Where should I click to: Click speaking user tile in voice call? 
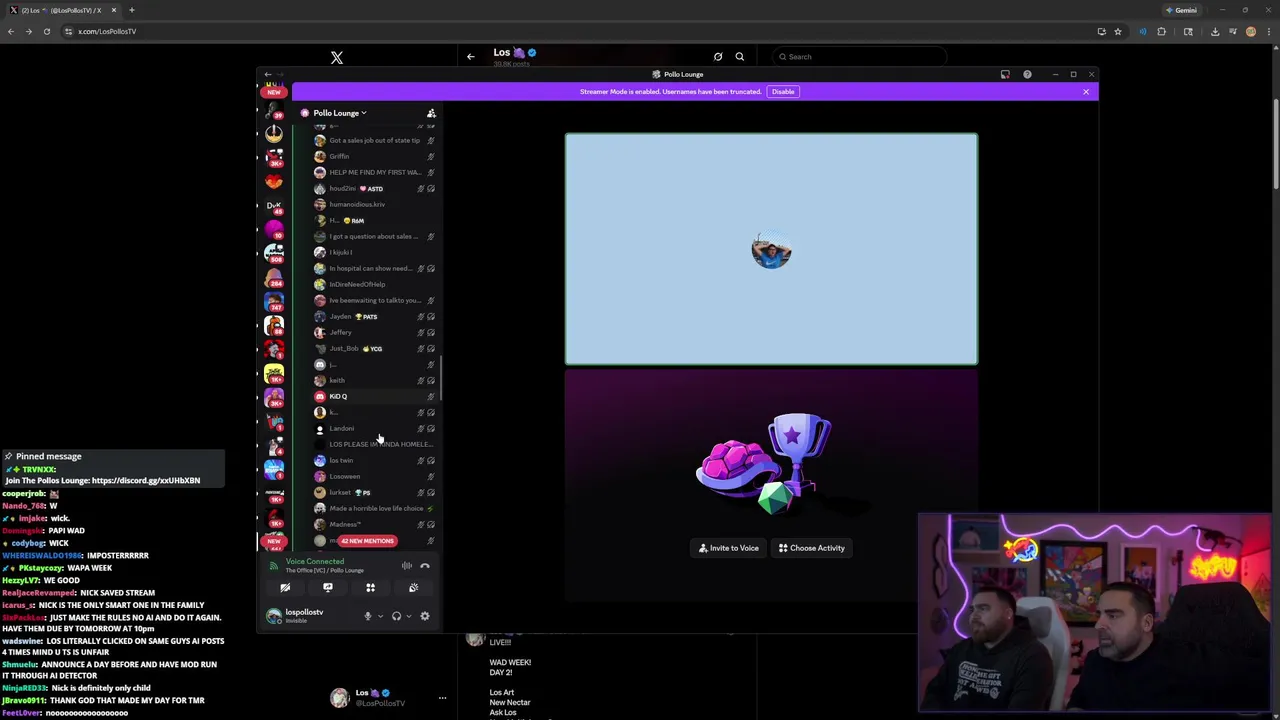coord(771,249)
